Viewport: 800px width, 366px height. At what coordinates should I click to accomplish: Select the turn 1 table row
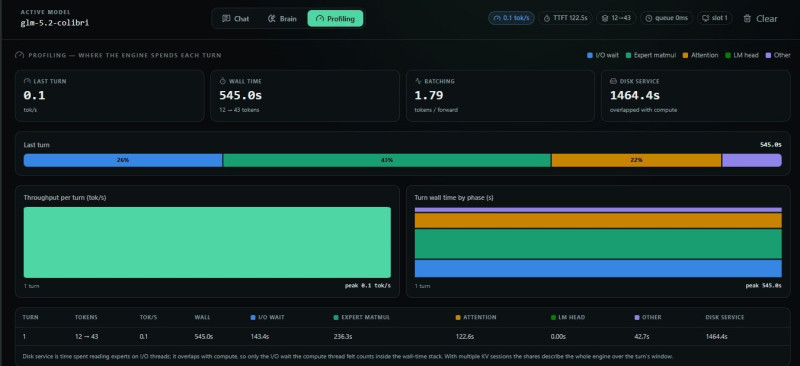coord(403,337)
